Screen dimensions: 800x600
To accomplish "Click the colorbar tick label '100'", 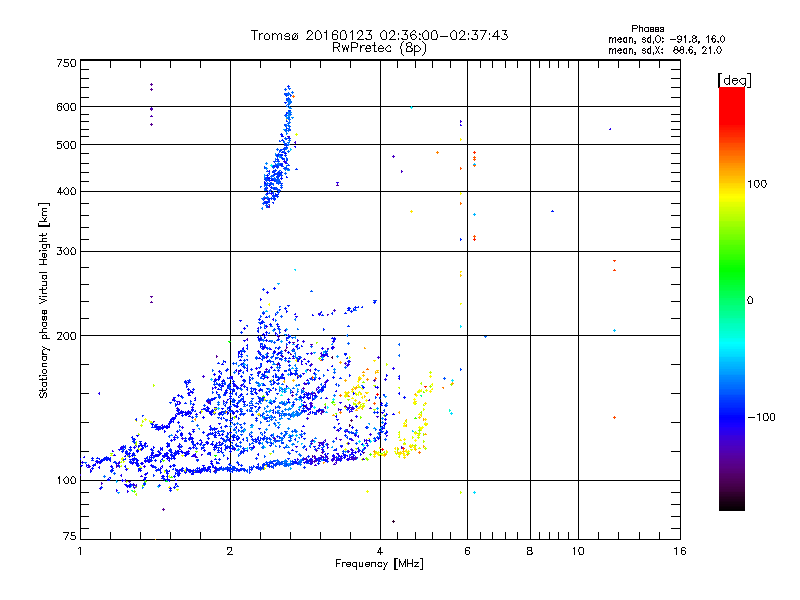I will pos(757,184).
